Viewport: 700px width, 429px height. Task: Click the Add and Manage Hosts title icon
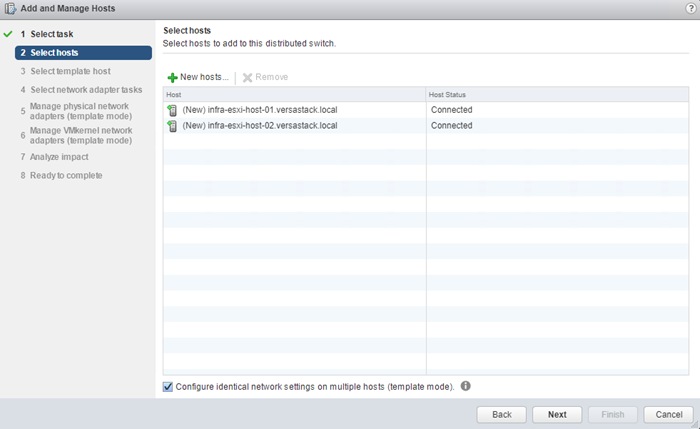click(x=10, y=8)
